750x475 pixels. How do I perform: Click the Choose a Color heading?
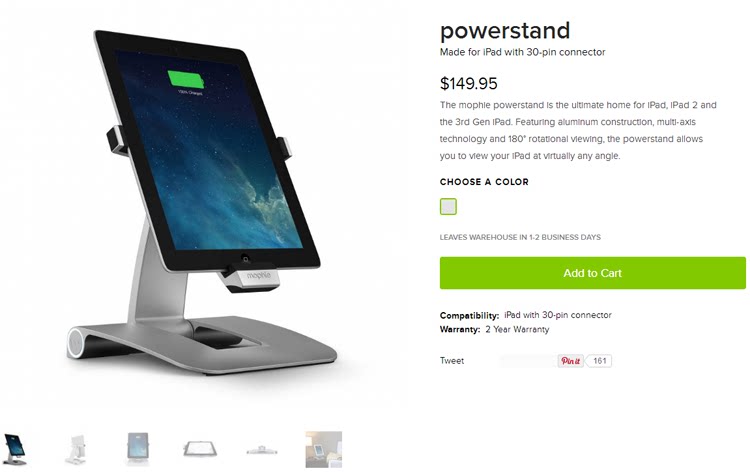coord(484,182)
